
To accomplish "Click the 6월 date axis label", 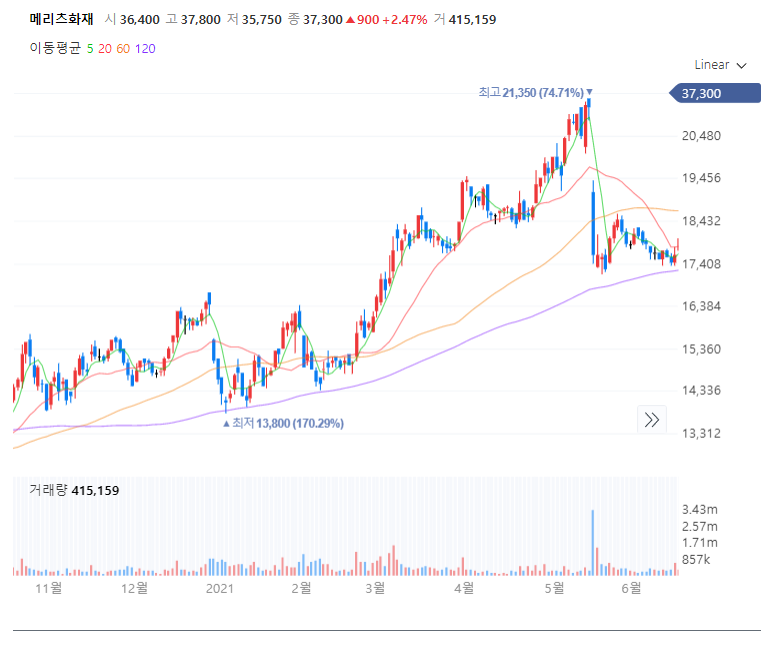I will [x=631, y=588].
